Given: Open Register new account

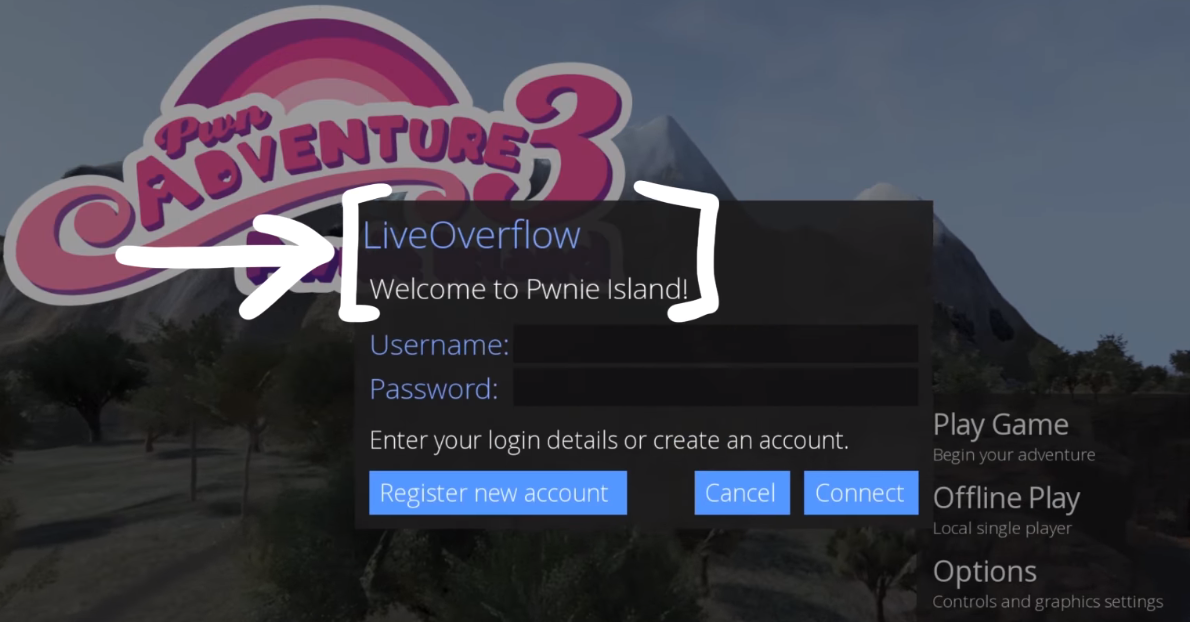Looking at the screenshot, I should tap(498, 493).
